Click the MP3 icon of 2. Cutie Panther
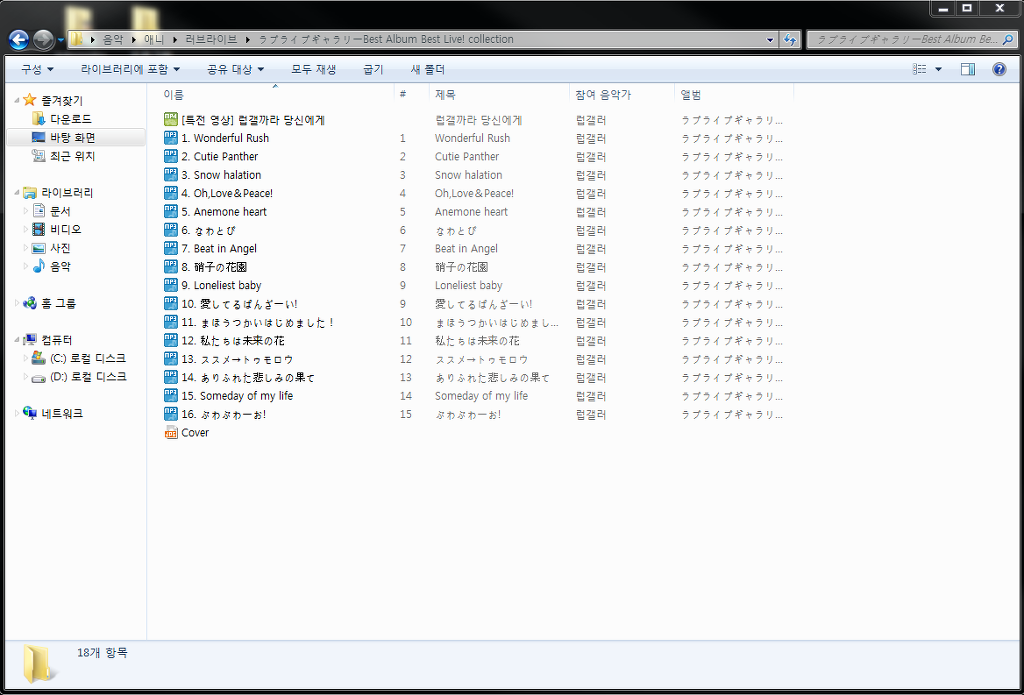Viewport: 1024px width, 695px height. tap(170, 155)
